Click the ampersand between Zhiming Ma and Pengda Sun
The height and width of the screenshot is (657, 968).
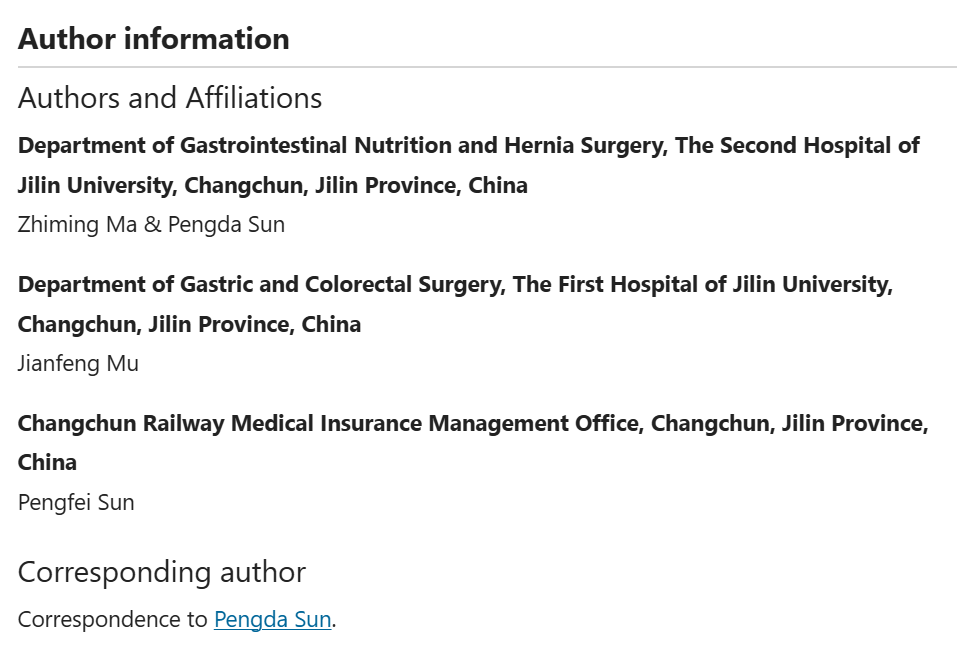tap(152, 225)
